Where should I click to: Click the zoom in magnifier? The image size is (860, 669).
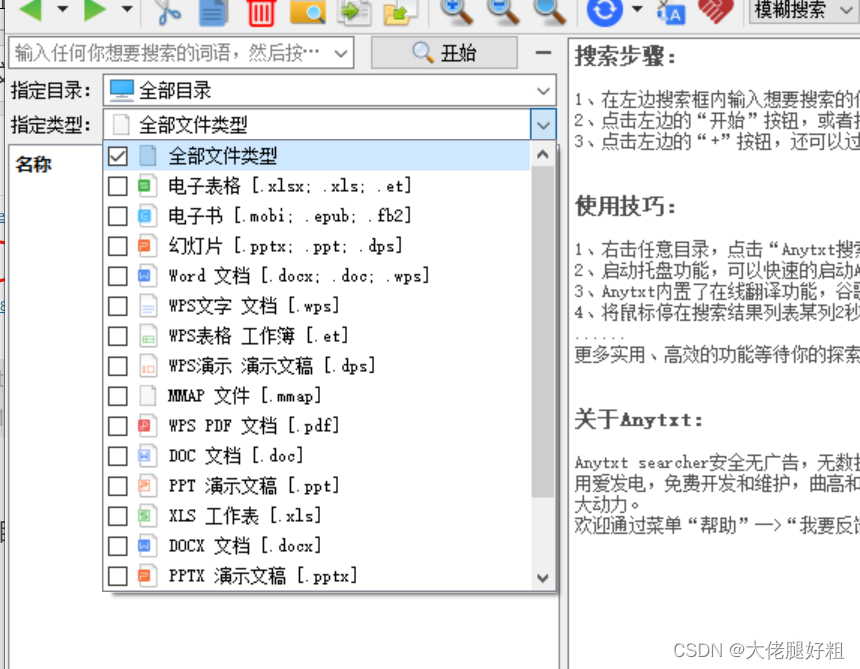456,11
